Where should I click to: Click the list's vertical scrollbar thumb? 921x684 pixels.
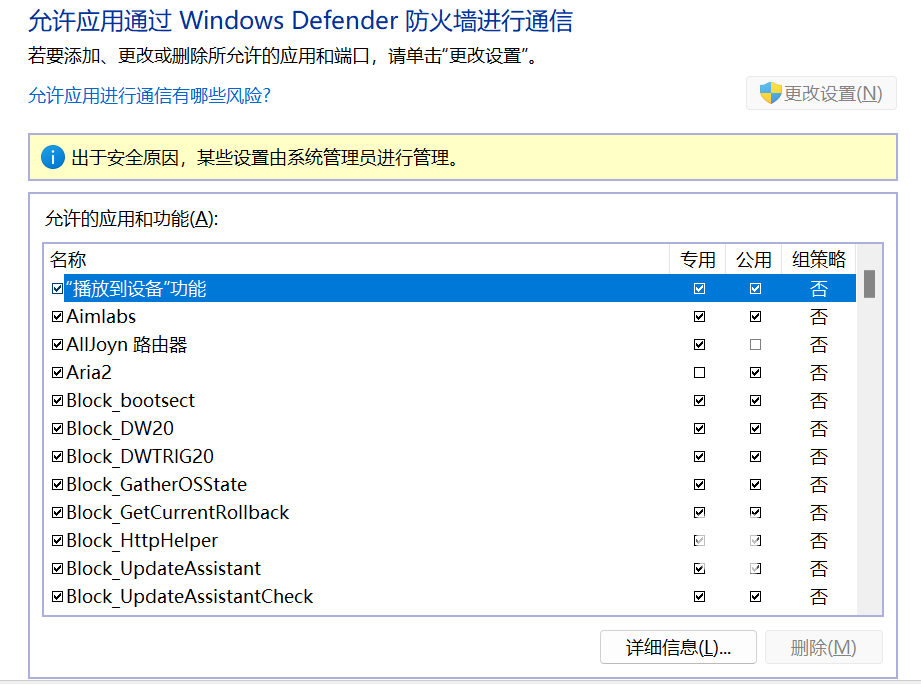click(870, 284)
